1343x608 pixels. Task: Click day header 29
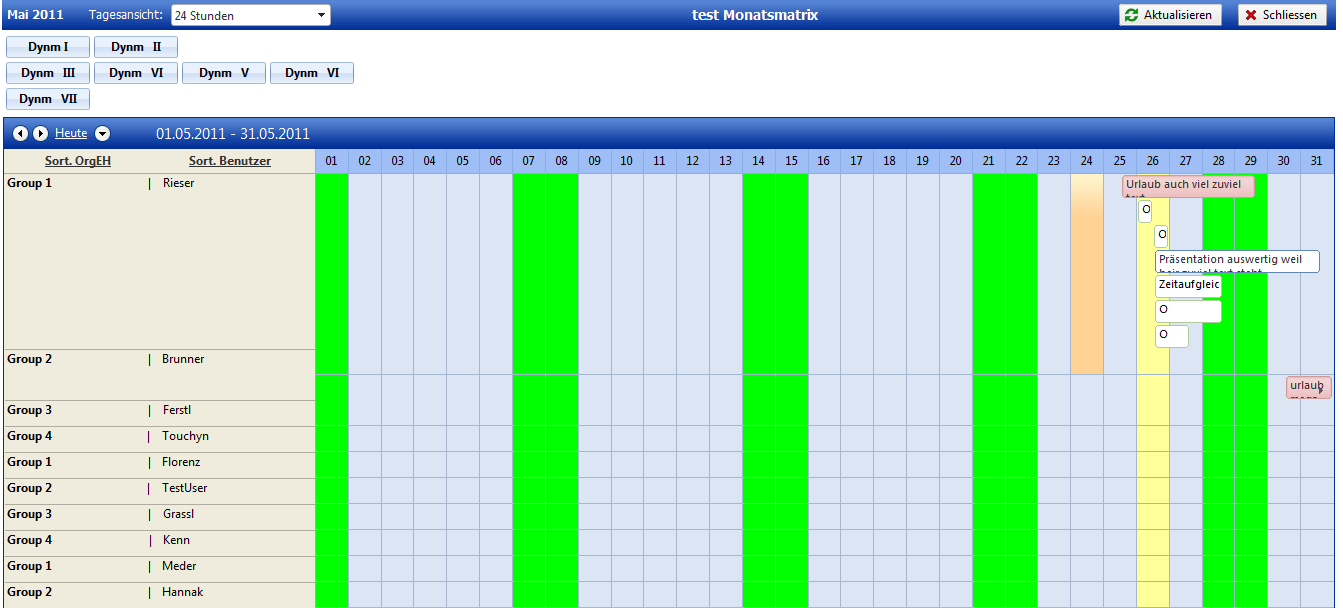(1252, 161)
